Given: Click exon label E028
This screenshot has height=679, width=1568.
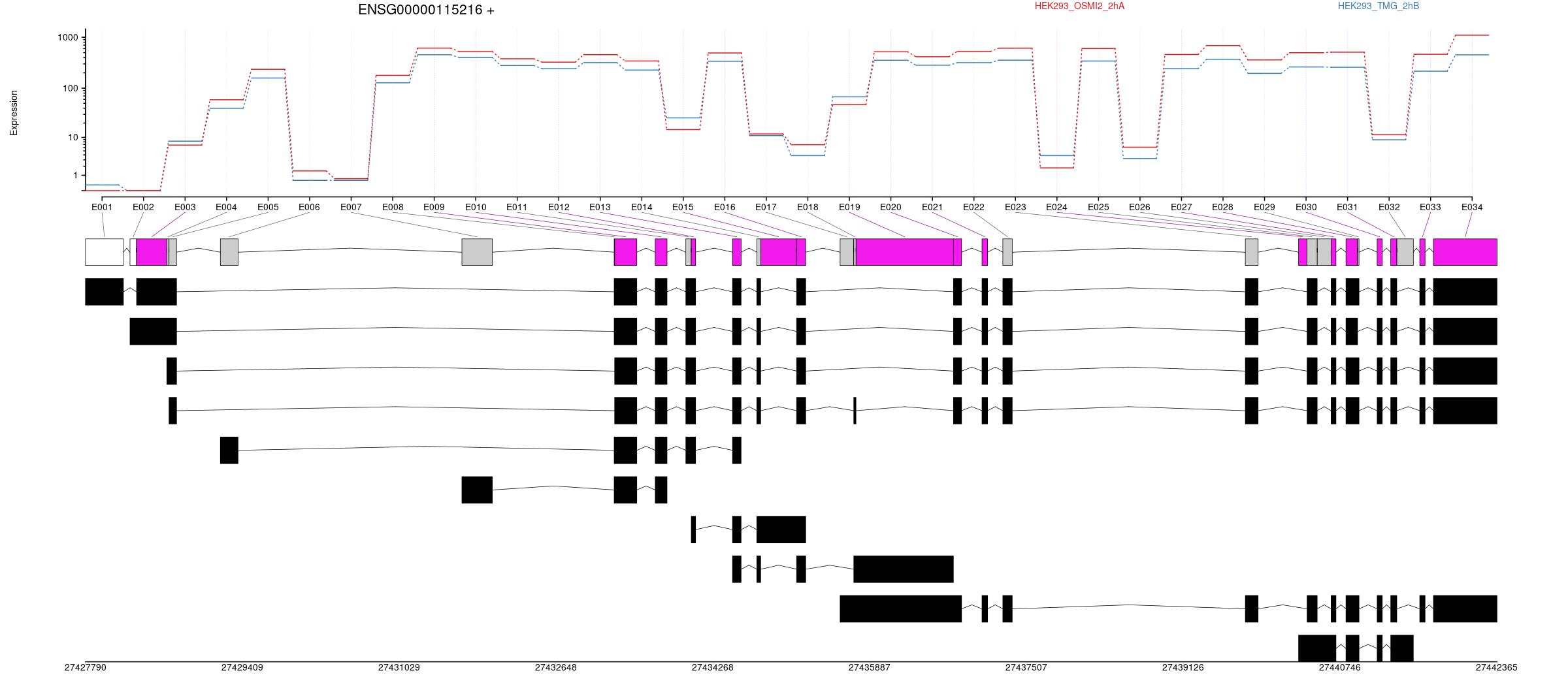Looking at the screenshot, I should click(x=1222, y=207).
